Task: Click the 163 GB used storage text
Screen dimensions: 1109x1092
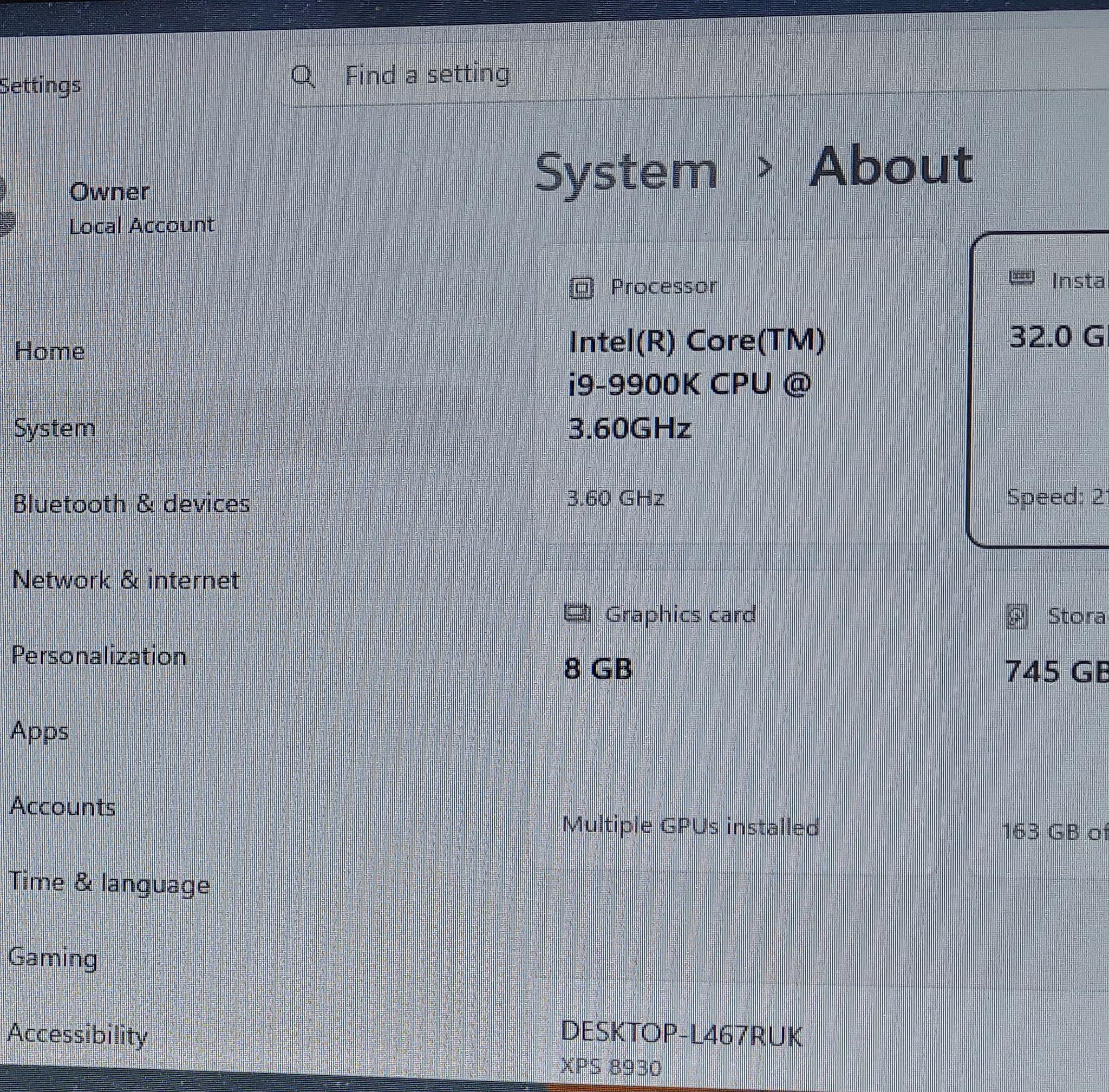Action: (x=1055, y=831)
